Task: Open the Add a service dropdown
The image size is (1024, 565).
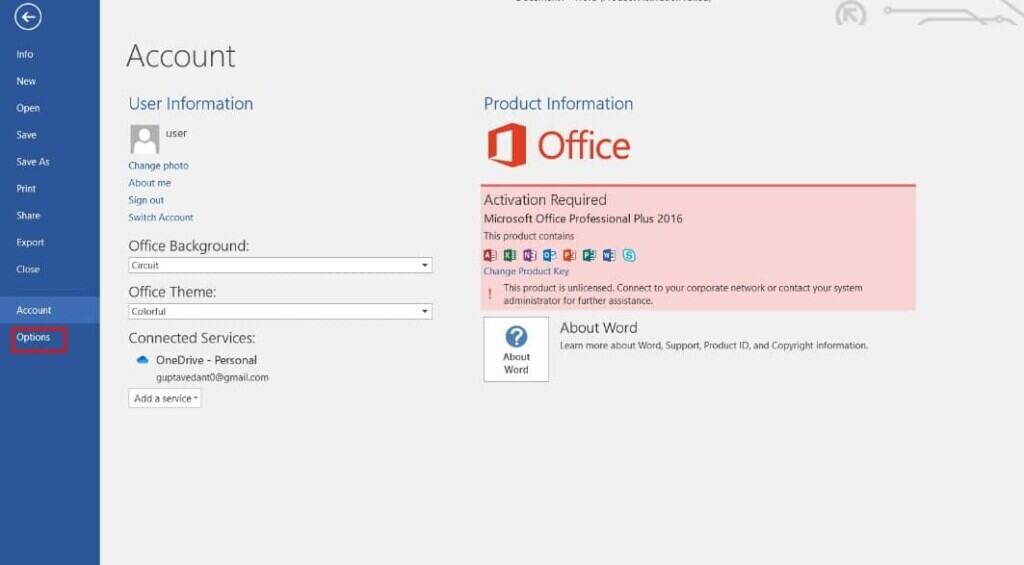Action: (165, 398)
